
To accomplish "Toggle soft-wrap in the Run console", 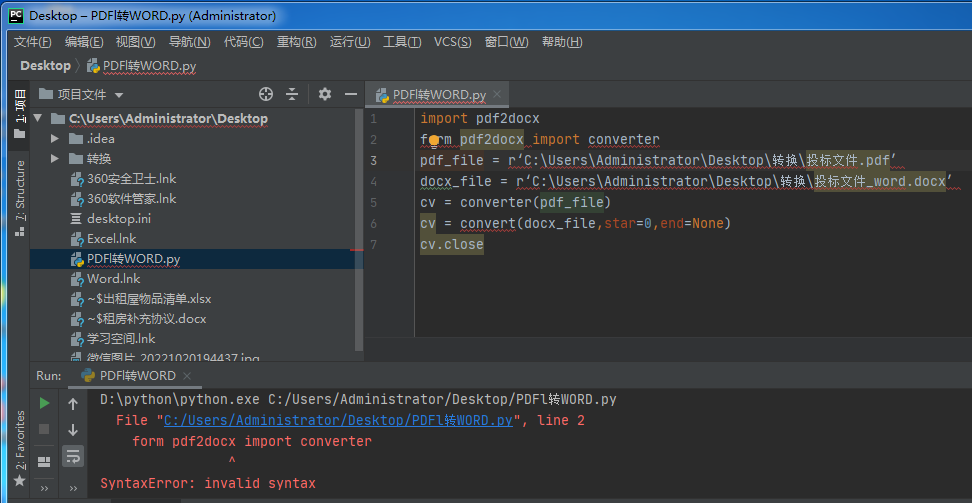I will pos(73,457).
